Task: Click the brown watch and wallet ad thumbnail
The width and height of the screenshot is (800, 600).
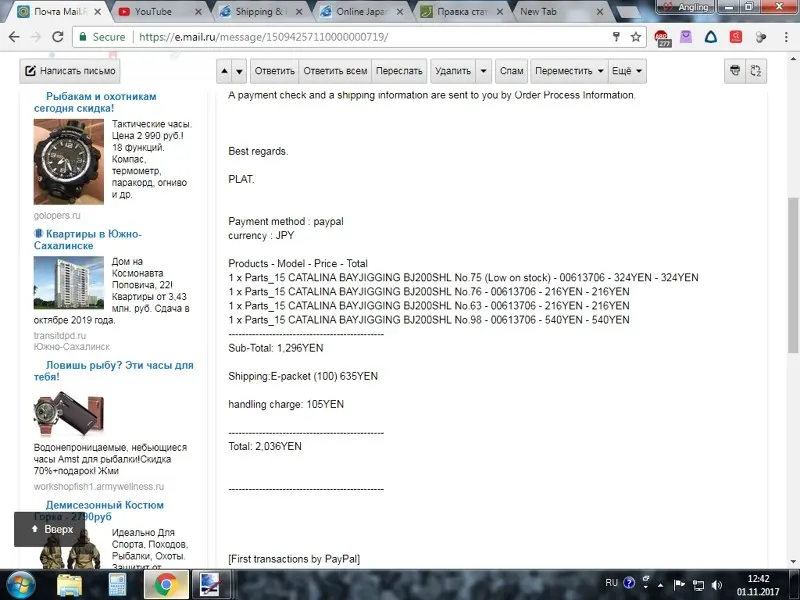Action: [x=69, y=414]
